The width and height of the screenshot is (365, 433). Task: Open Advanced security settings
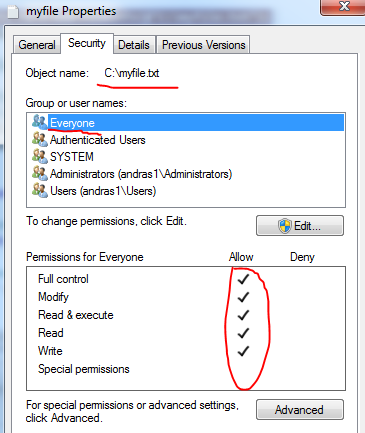click(x=300, y=410)
